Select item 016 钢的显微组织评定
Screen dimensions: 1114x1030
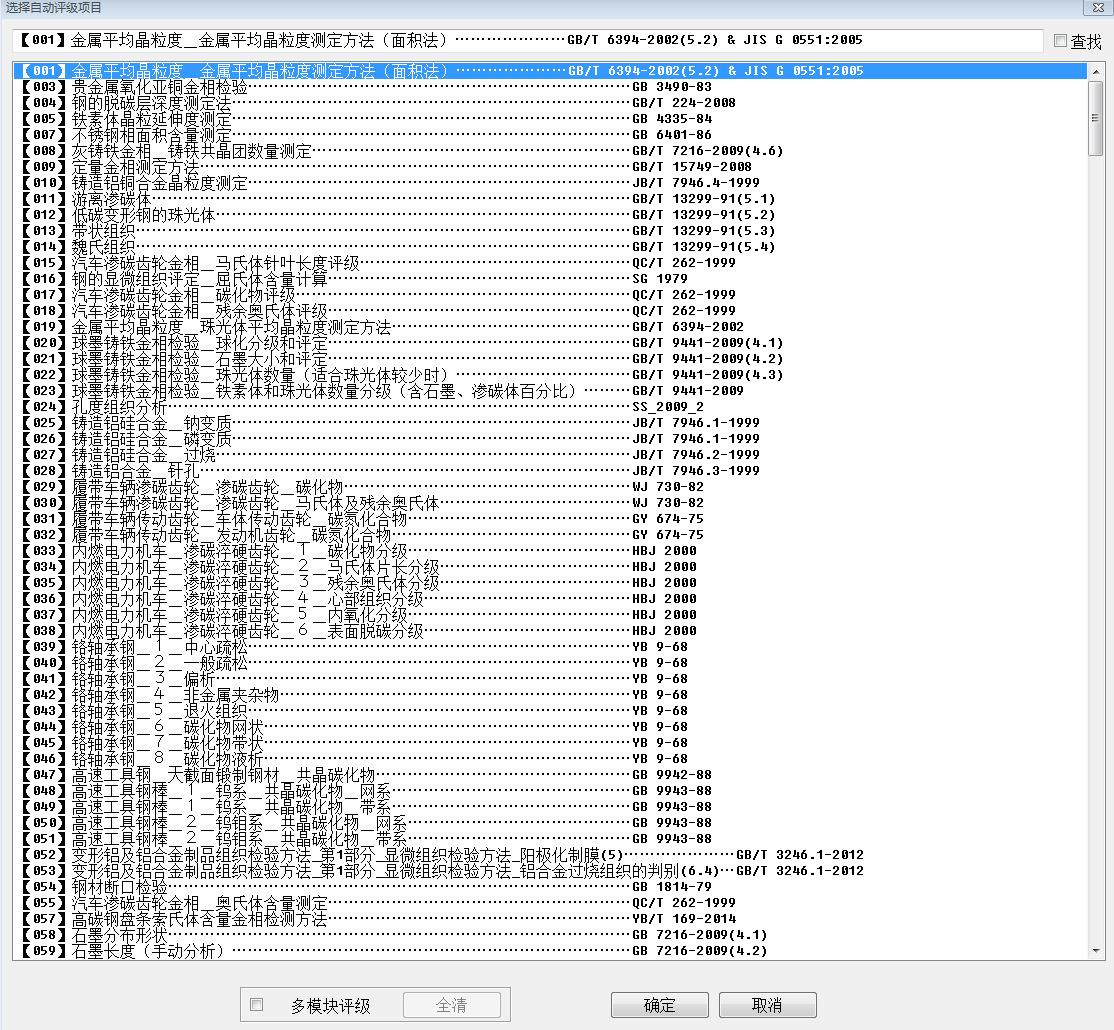tap(198, 279)
